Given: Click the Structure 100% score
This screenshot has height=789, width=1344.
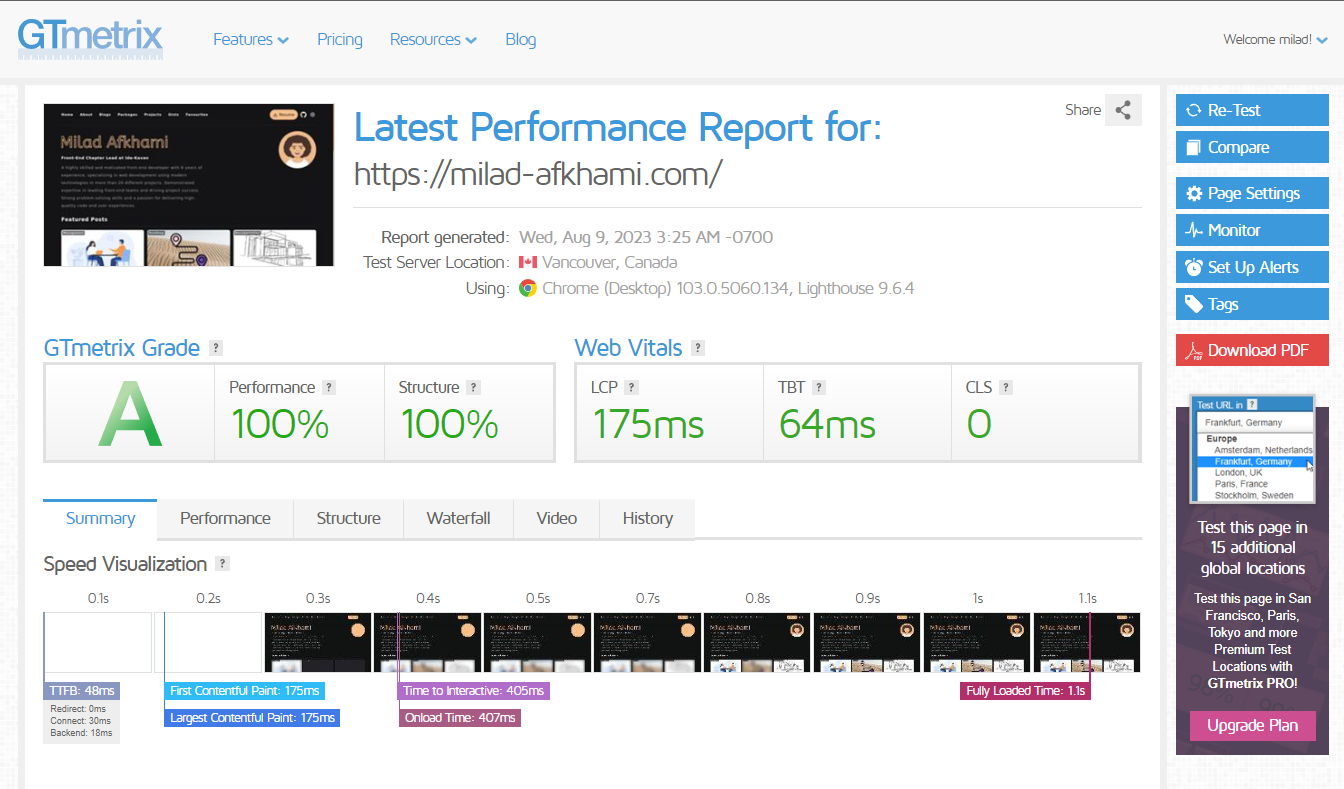Looking at the screenshot, I should pos(449,424).
